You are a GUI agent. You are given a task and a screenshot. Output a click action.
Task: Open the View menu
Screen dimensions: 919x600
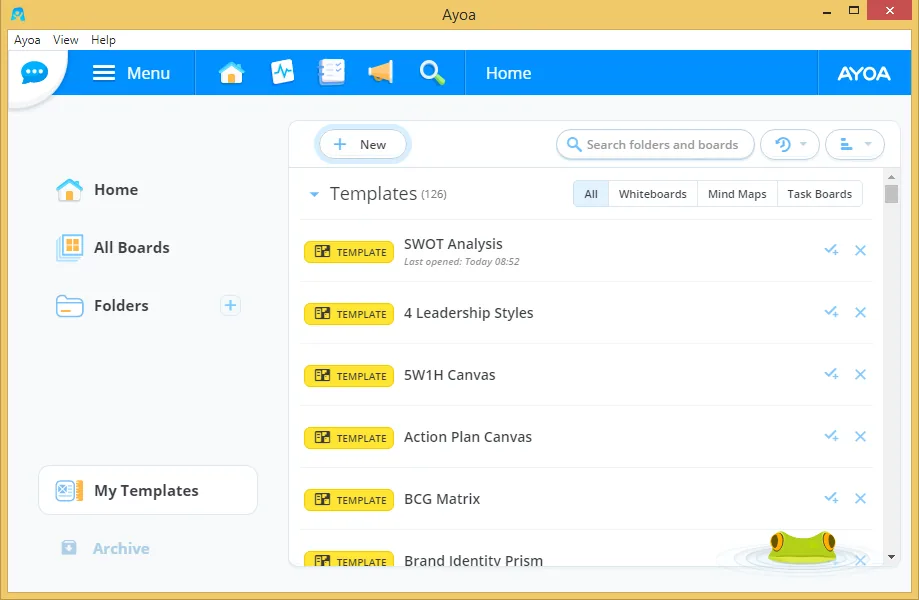[65, 40]
